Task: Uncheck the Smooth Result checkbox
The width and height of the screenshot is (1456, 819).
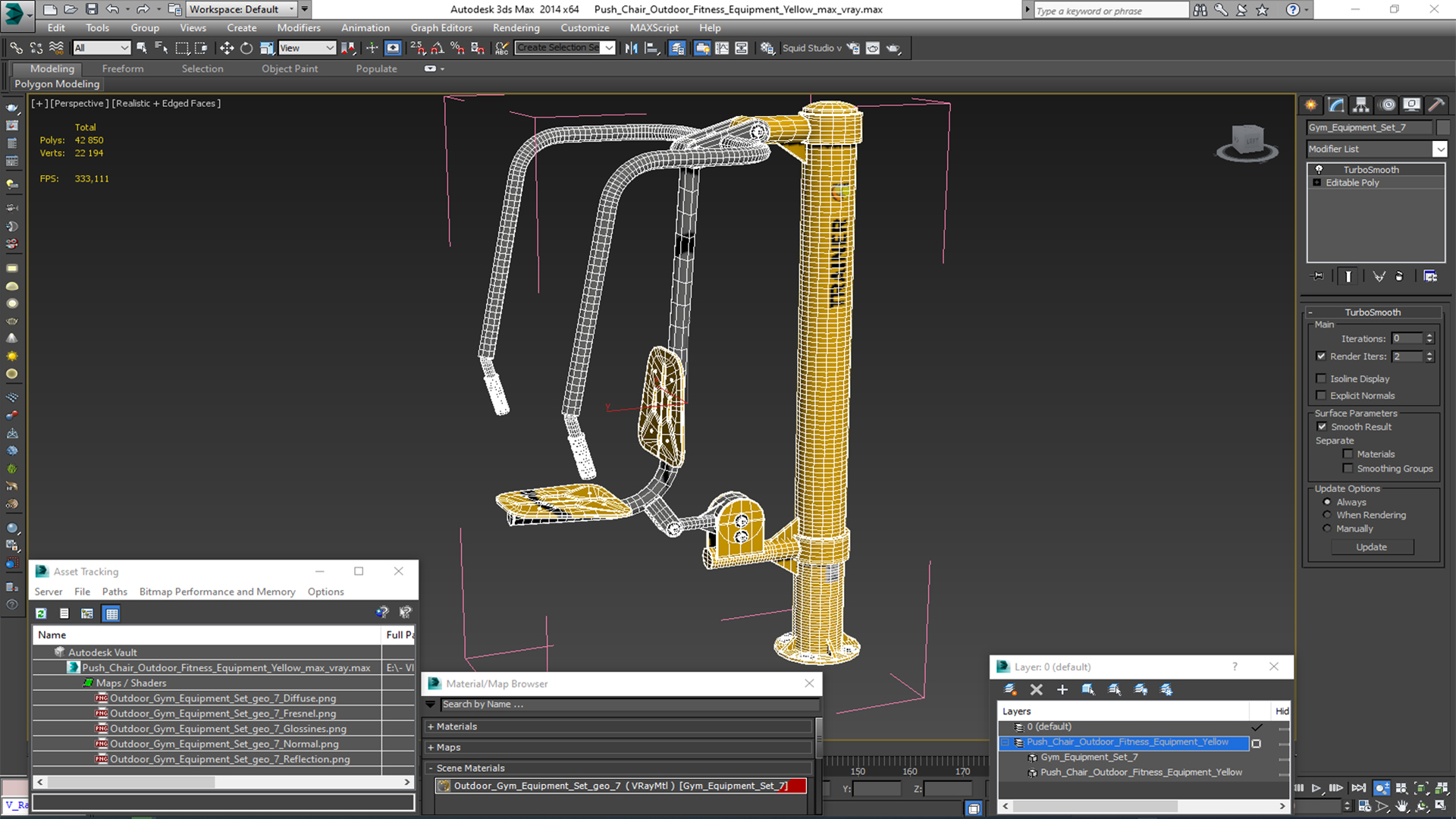Action: (x=1323, y=427)
